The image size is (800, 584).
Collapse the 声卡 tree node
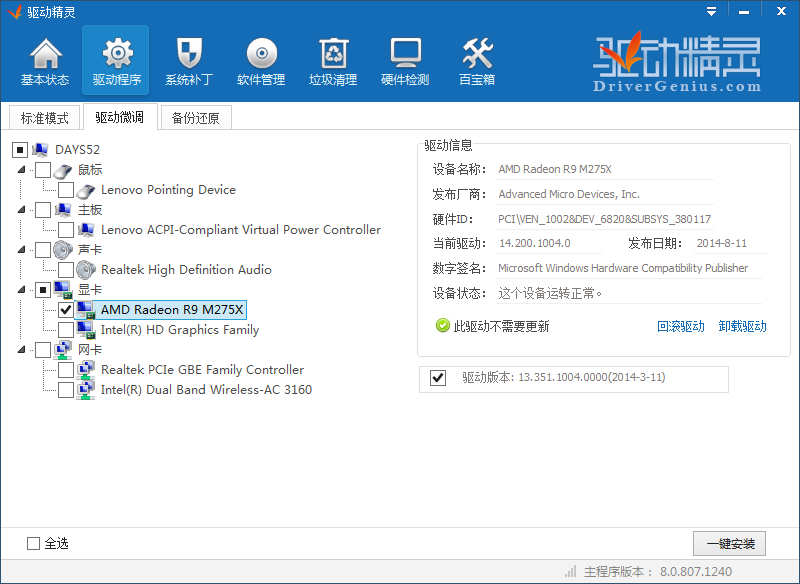point(21,249)
